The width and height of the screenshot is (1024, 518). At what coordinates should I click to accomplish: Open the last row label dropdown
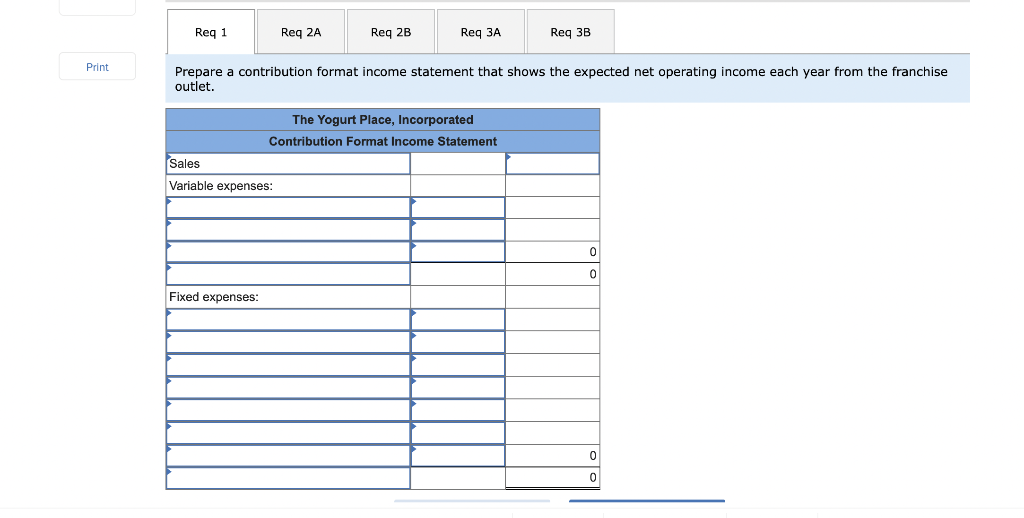pyautogui.click(x=288, y=478)
